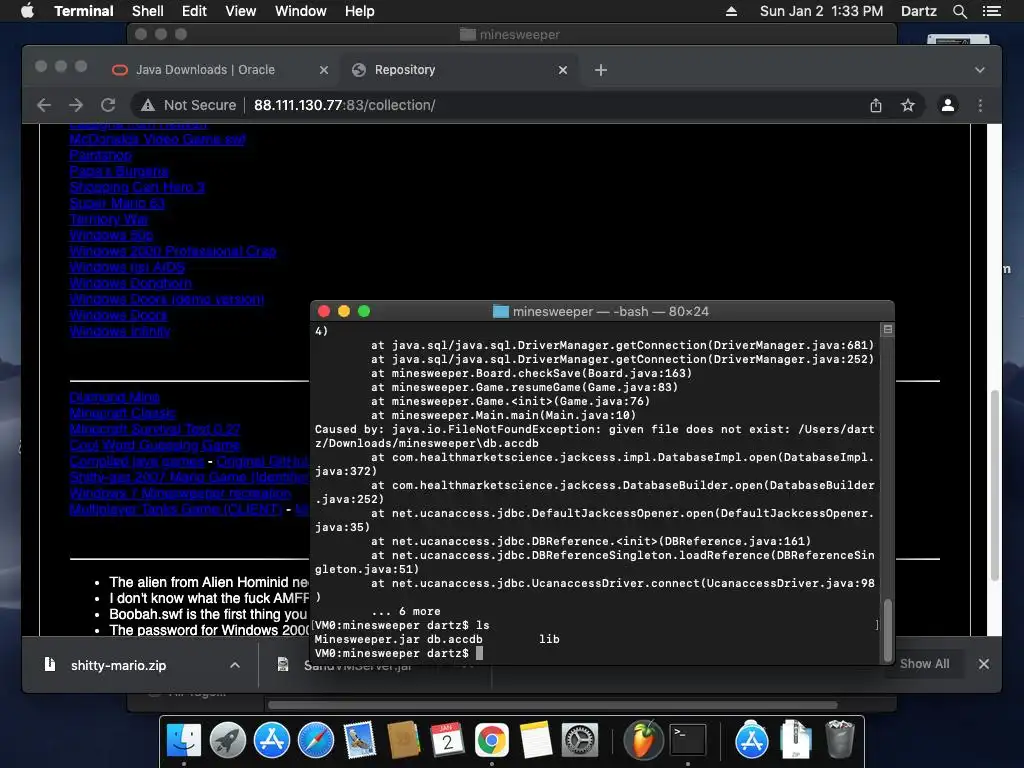Open Launchpad rocket icon in dock

tap(227, 740)
